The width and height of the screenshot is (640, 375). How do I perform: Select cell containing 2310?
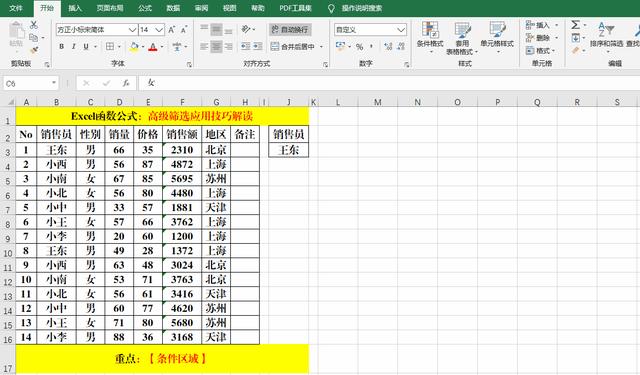182,150
